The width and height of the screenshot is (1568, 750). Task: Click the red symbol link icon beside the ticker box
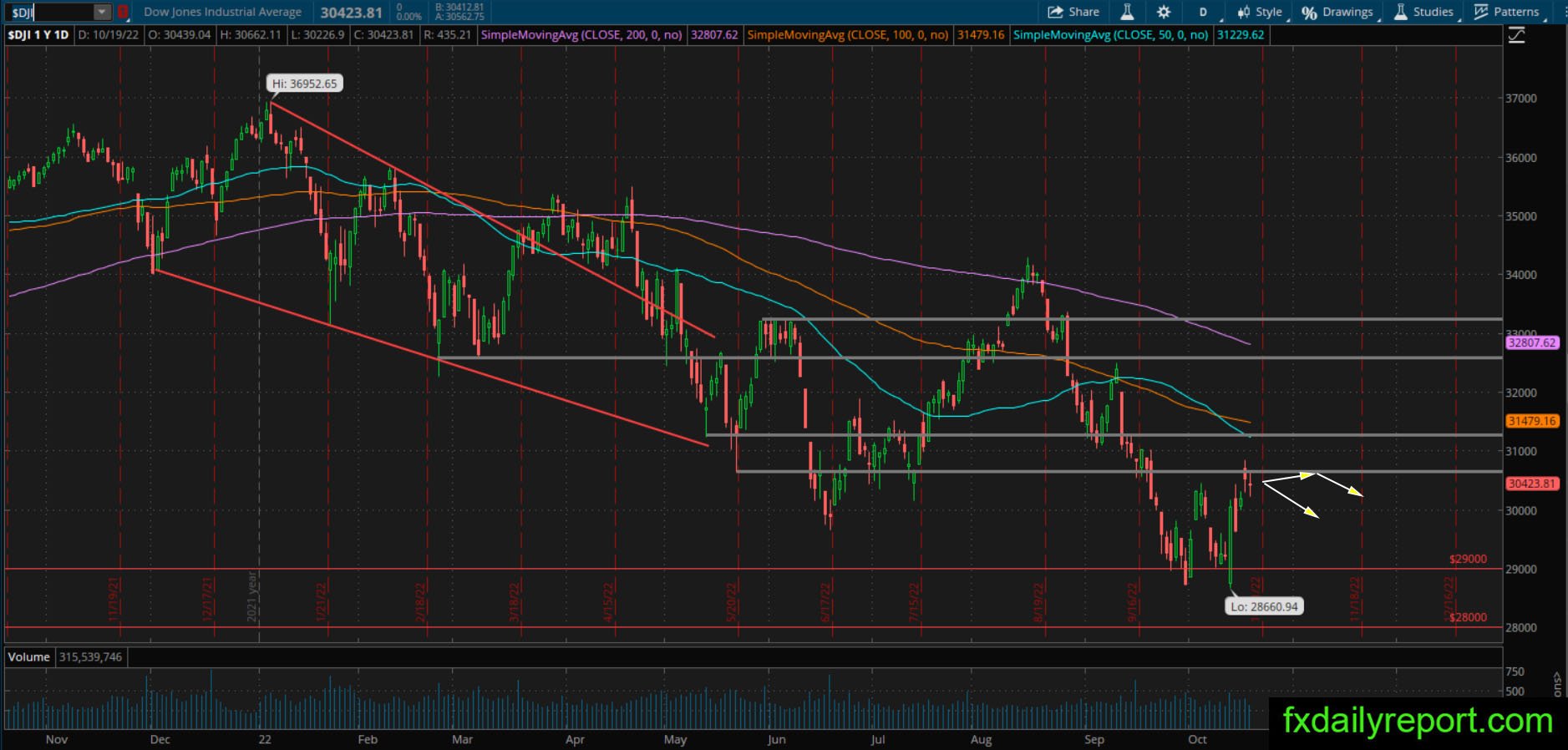123,12
